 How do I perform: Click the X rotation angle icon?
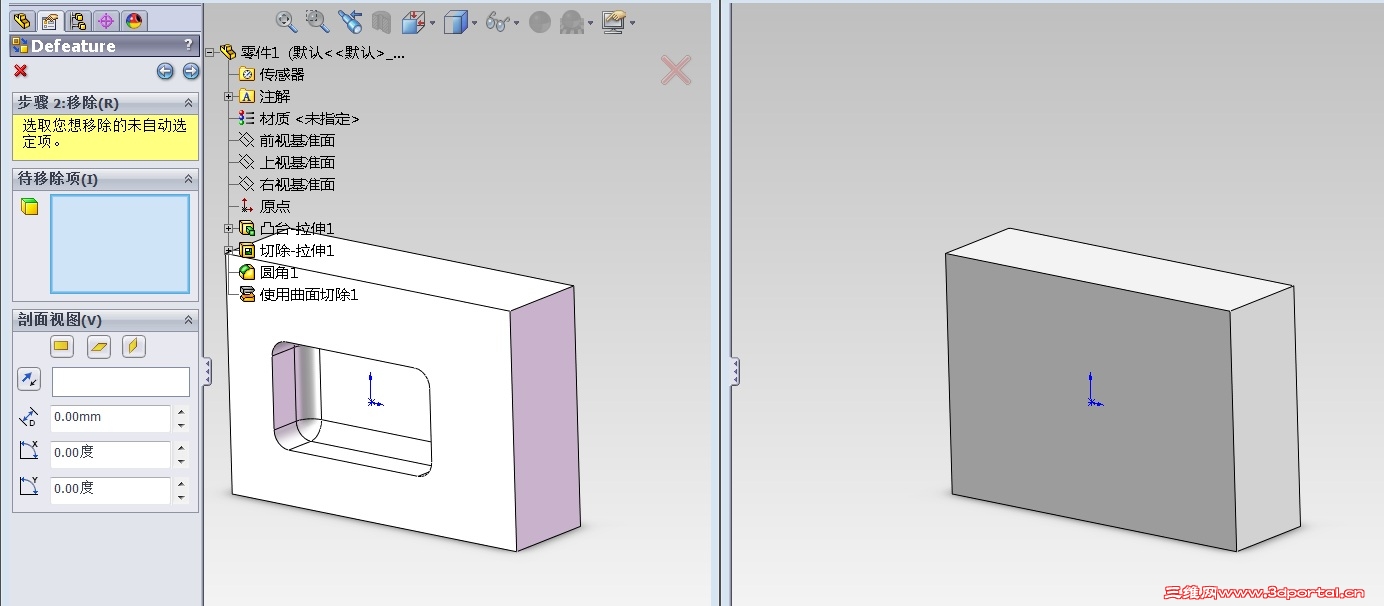pos(29,451)
